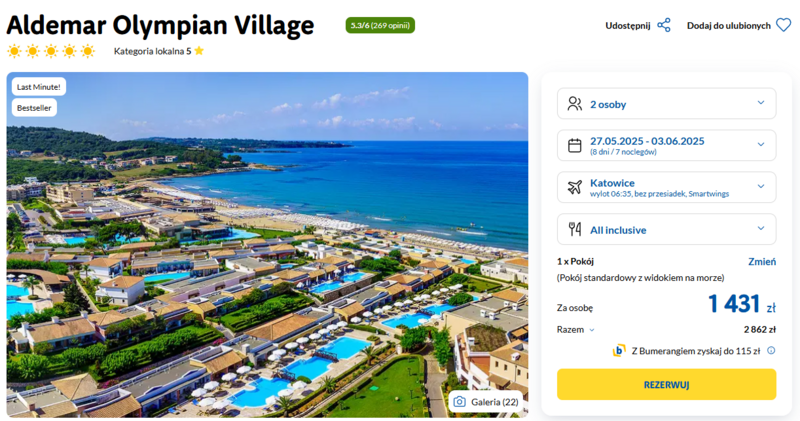
Task: Expand the Katowice departure dropdown chevron
Action: (761, 186)
